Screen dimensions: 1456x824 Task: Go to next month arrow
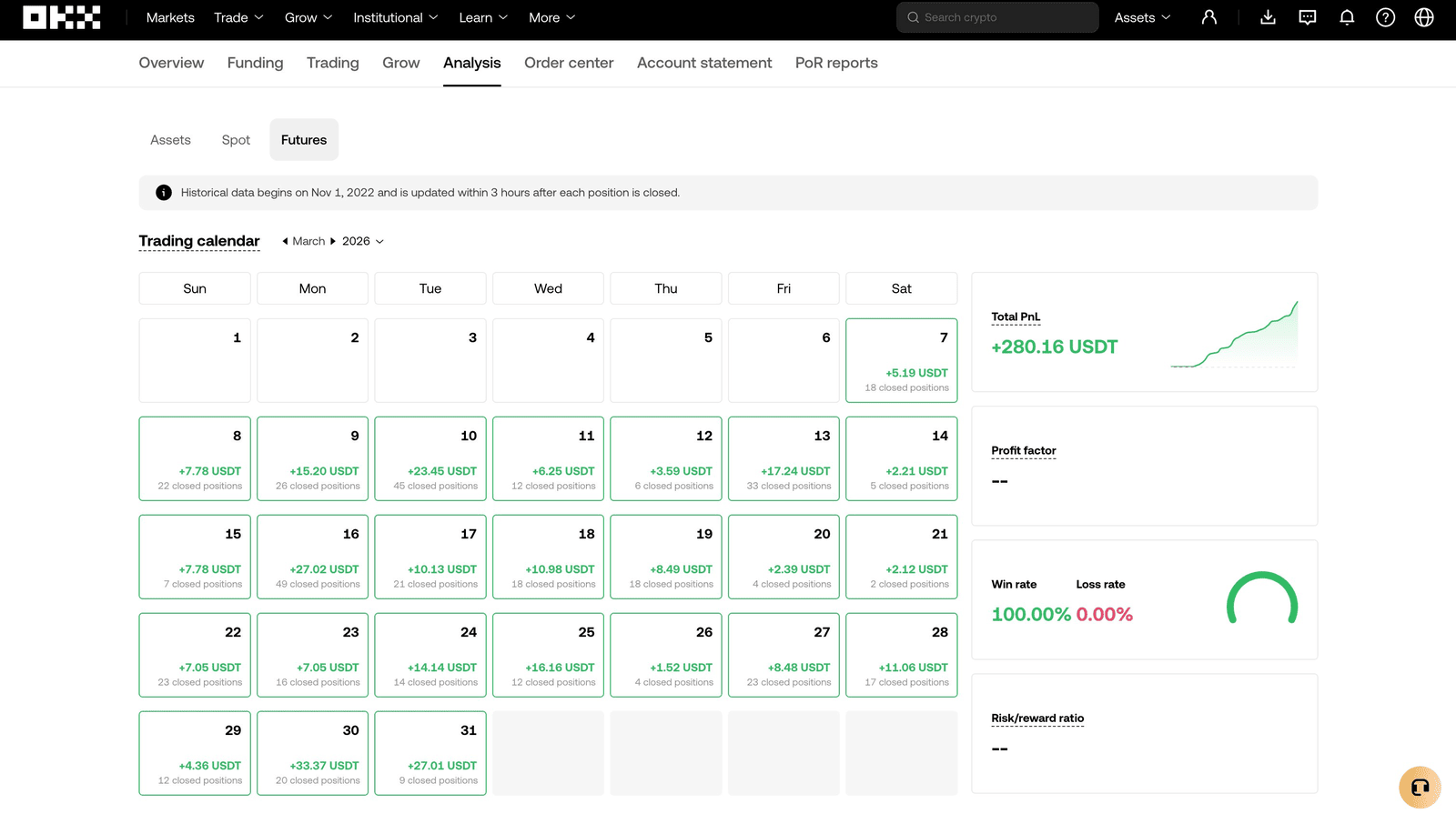[333, 241]
